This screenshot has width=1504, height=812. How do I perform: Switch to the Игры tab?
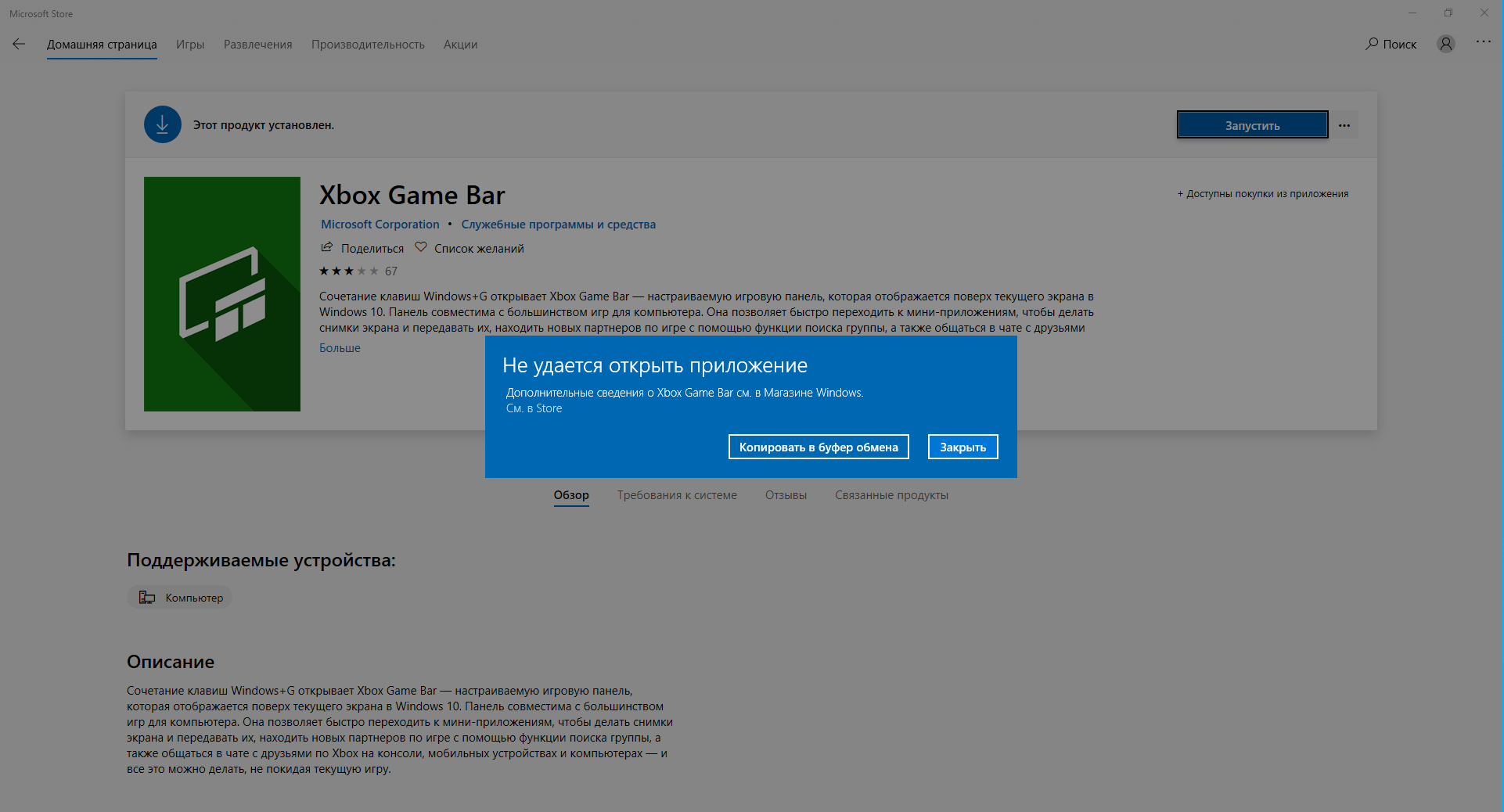point(190,45)
